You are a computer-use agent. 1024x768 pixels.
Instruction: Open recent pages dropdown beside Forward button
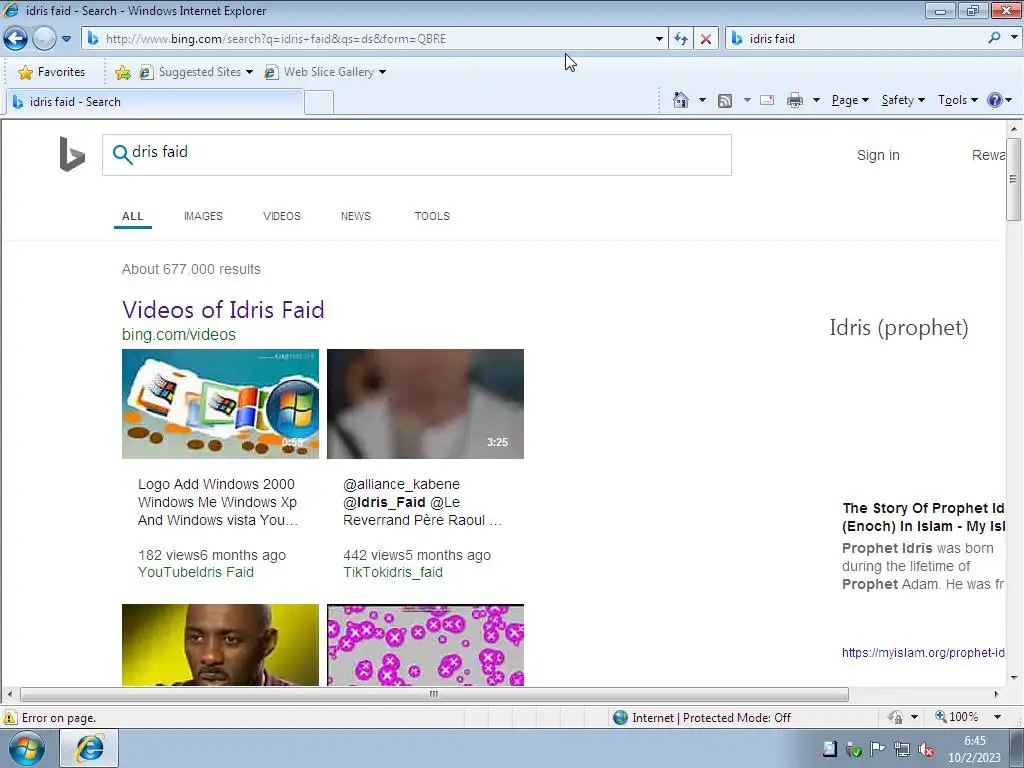click(66, 39)
